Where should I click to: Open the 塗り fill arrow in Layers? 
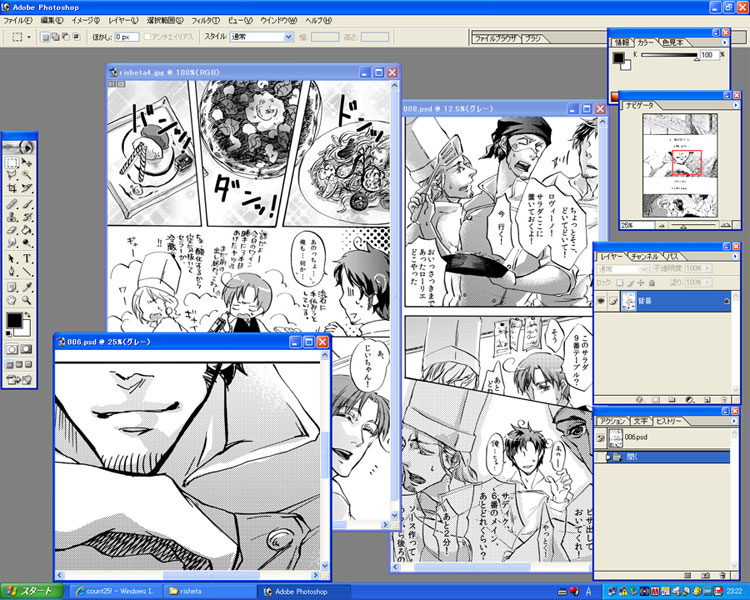[x=707, y=283]
